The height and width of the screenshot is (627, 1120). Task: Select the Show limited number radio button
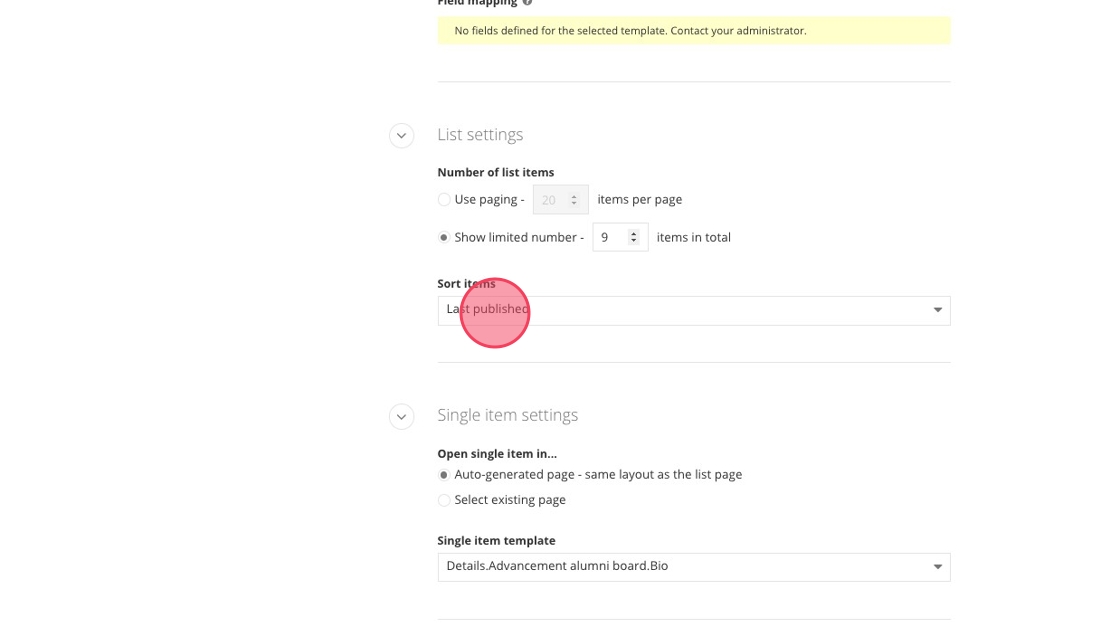click(444, 238)
